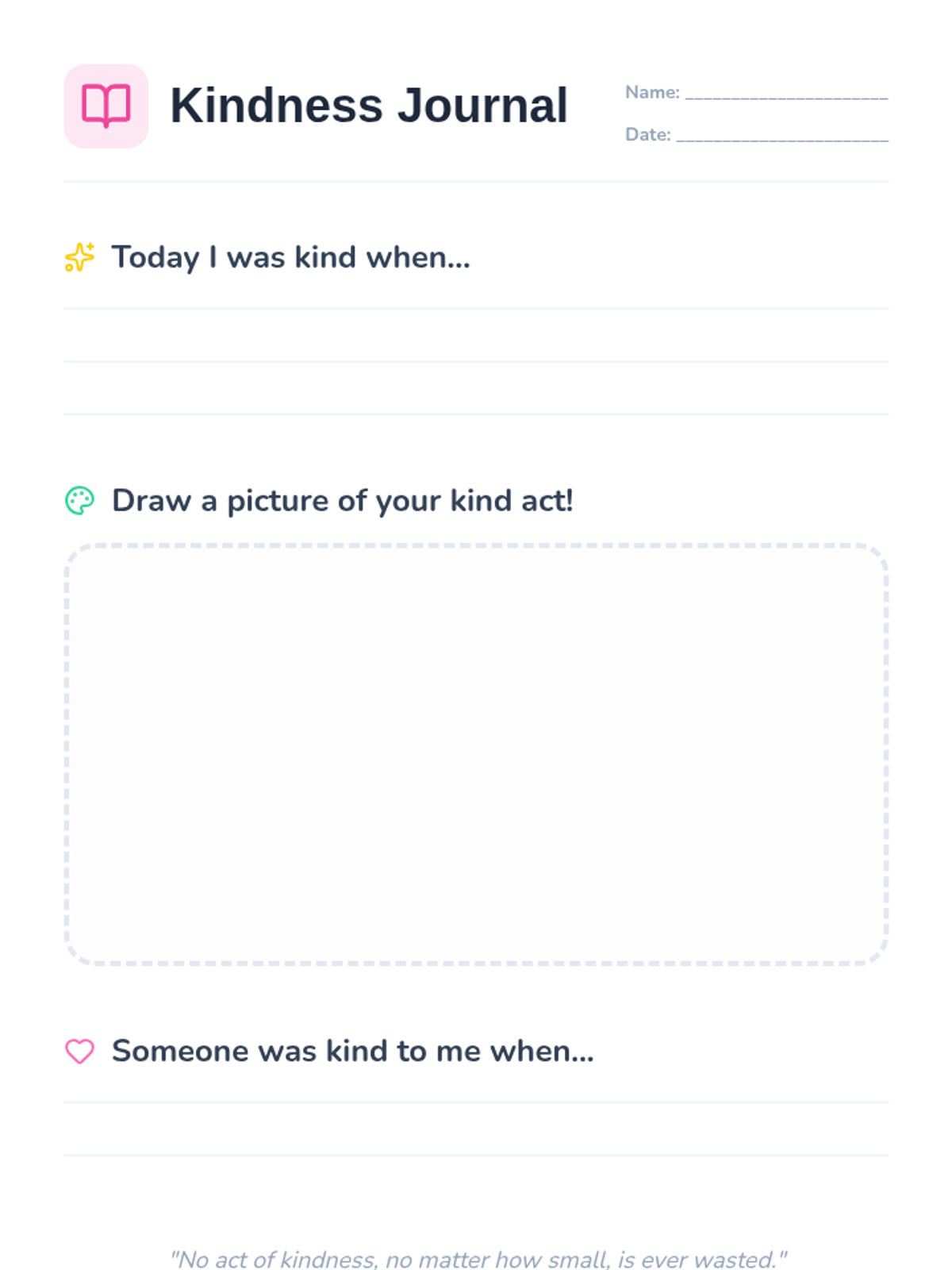
Task: Click the pink open book icon
Action: click(x=106, y=106)
